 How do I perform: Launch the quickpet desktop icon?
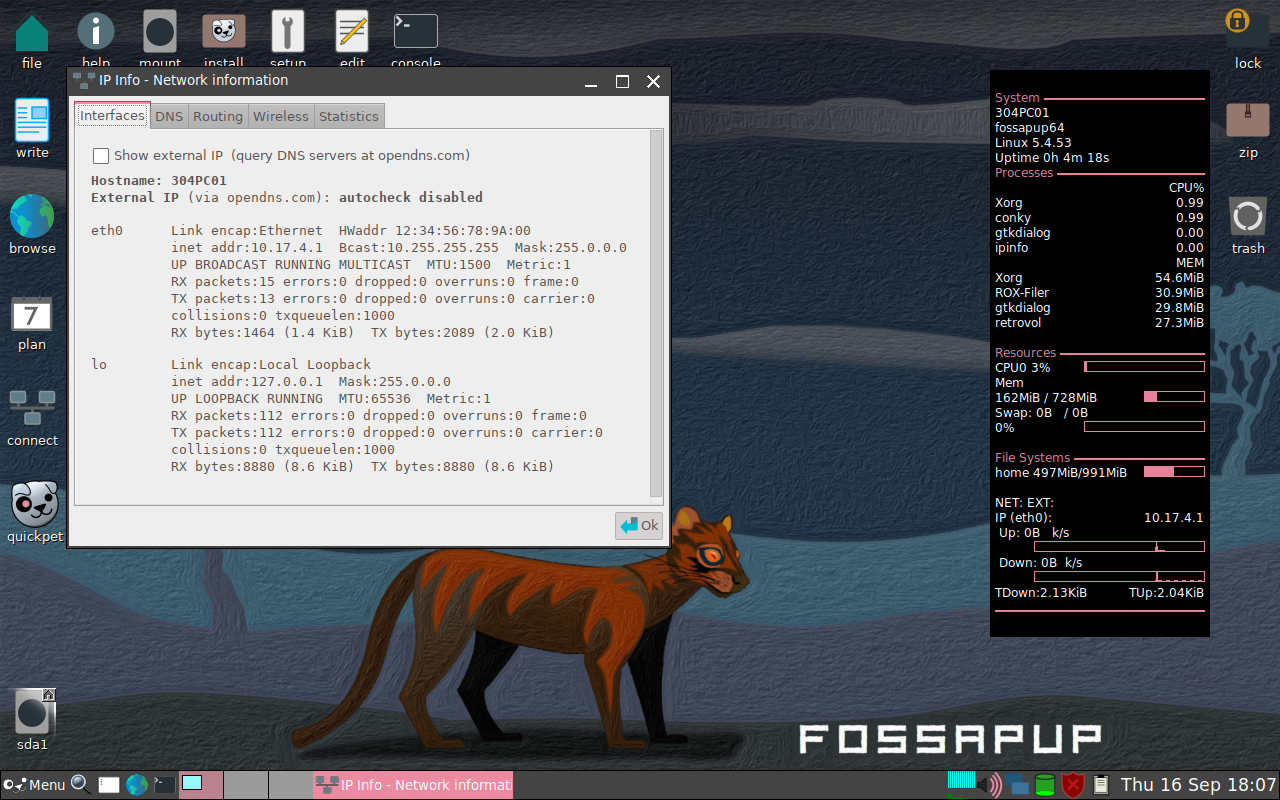pos(34,504)
